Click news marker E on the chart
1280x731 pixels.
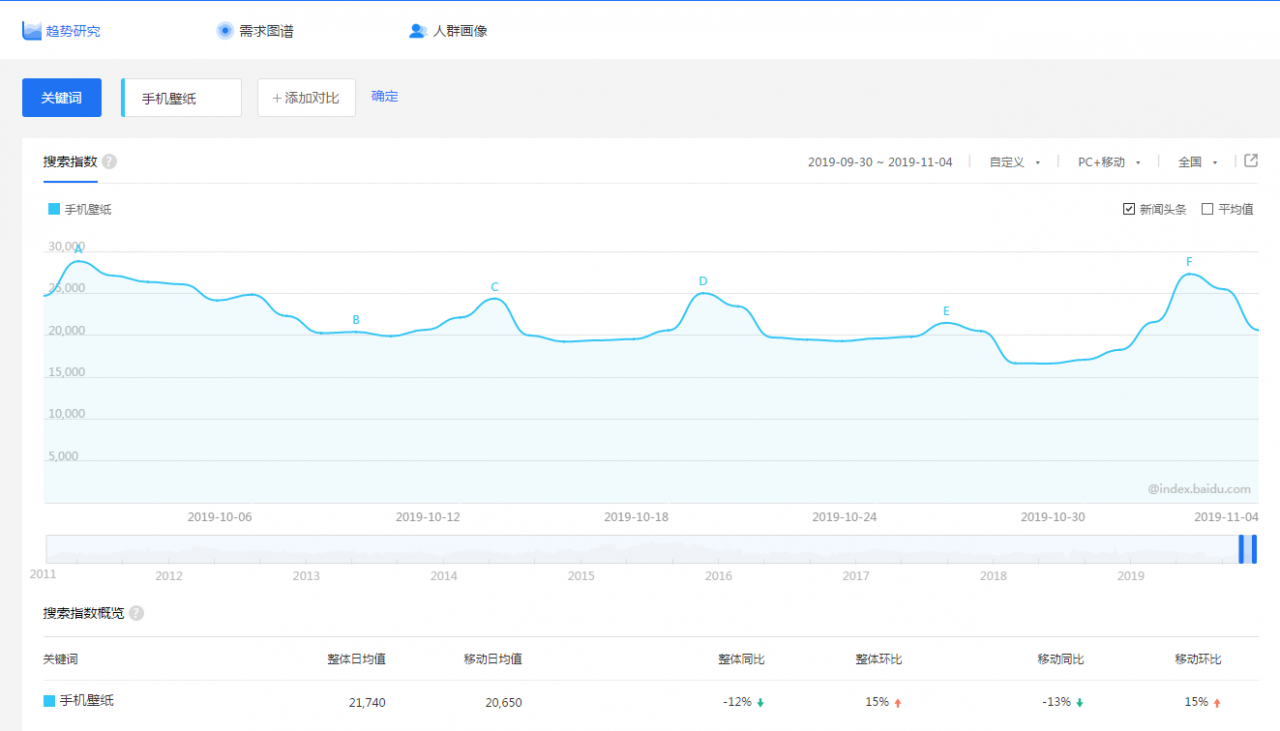(x=946, y=311)
